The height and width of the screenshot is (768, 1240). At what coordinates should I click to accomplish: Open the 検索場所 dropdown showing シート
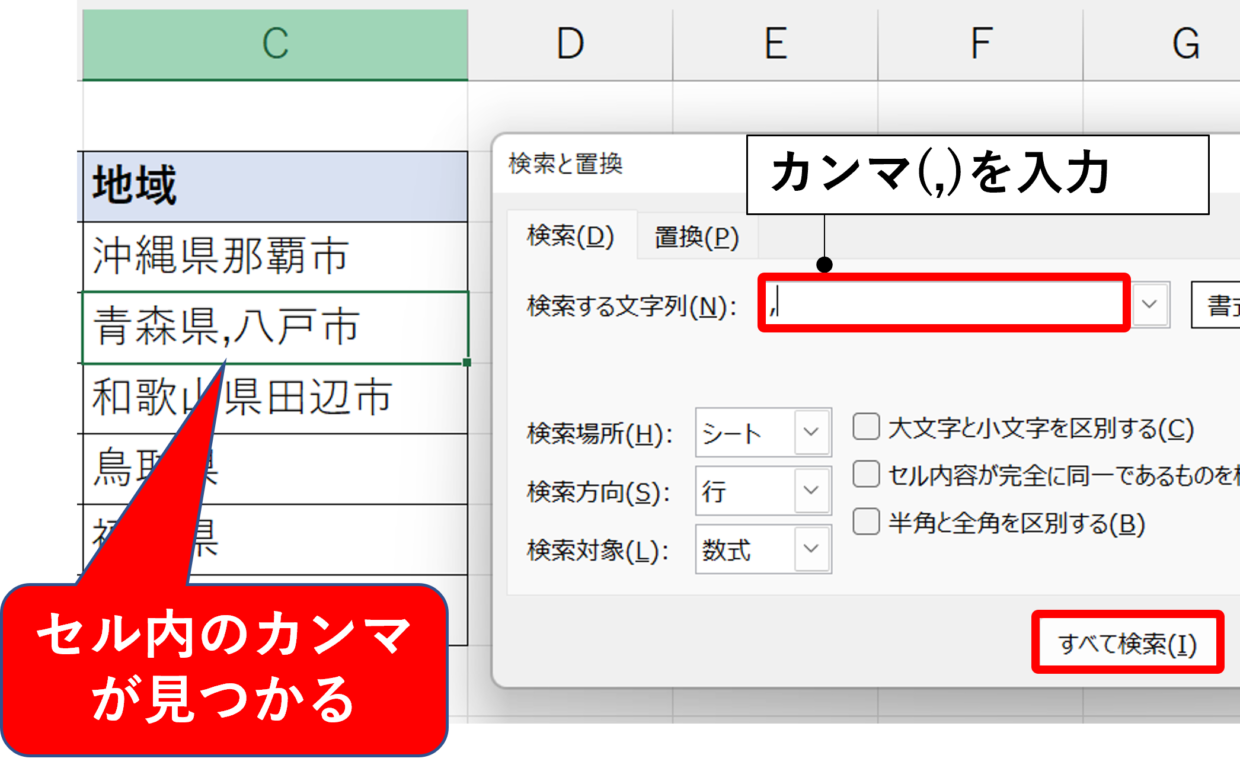(763, 435)
